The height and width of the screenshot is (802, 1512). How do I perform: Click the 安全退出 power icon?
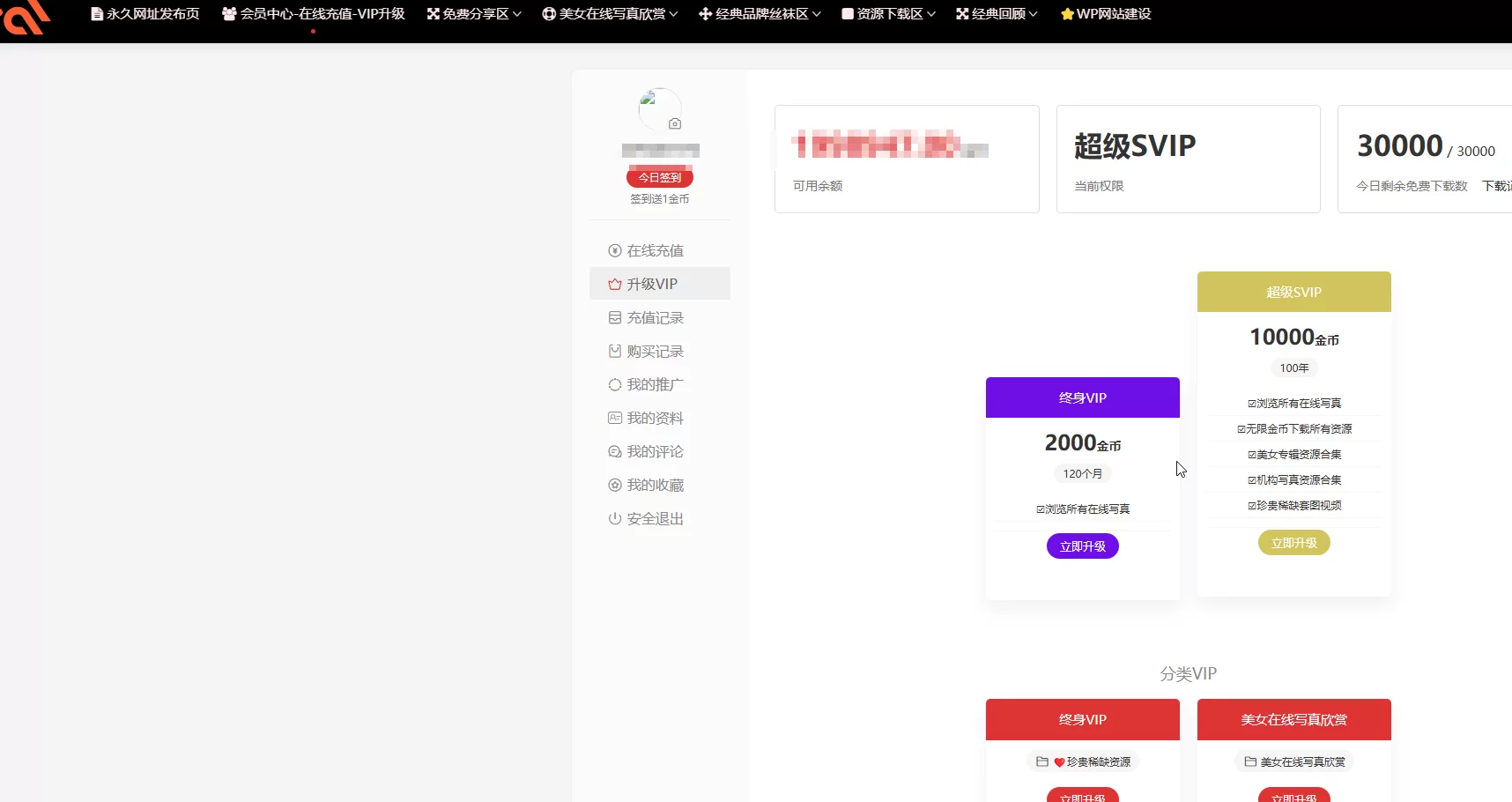click(615, 519)
